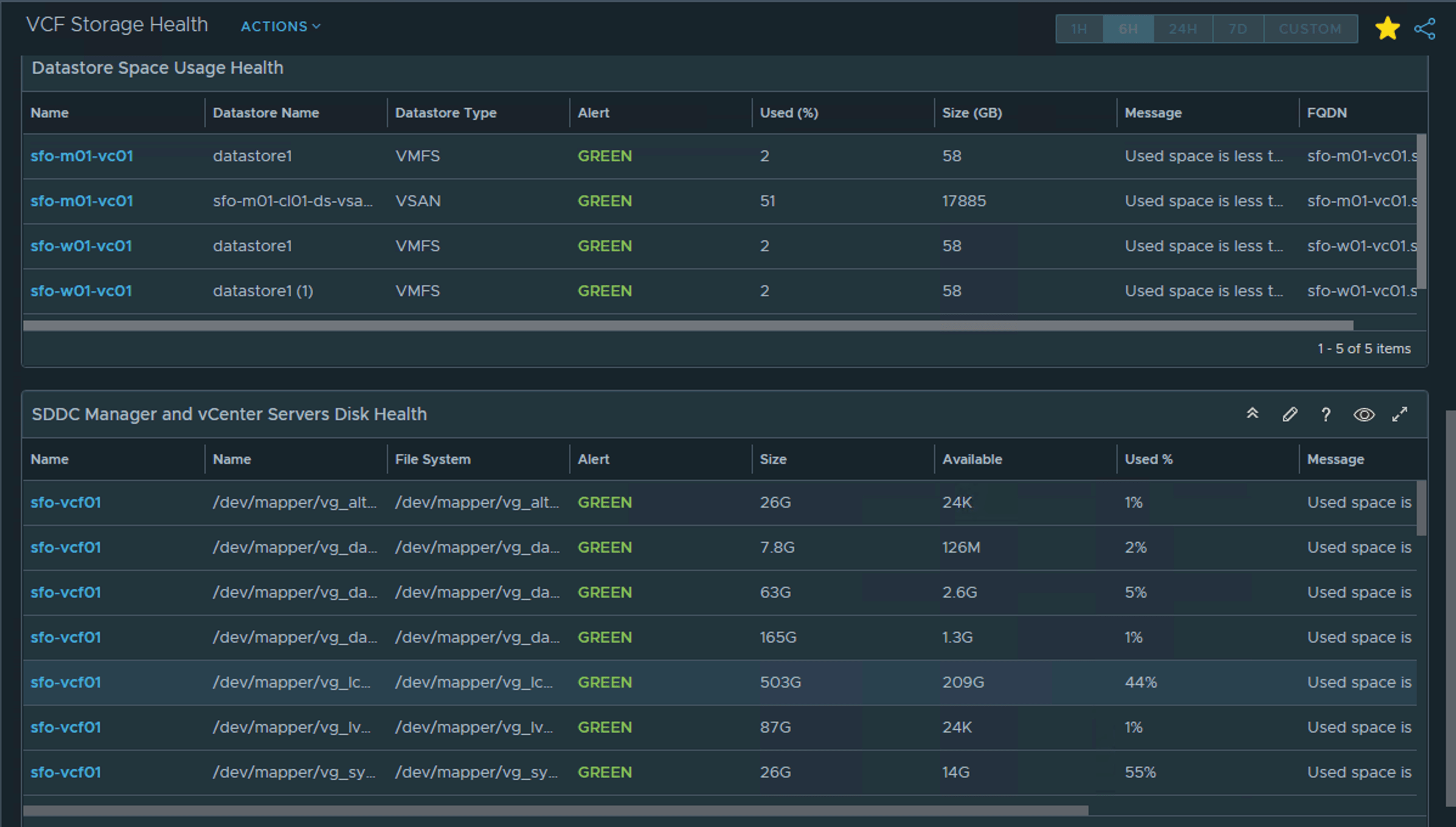
Task: Open the ACTIONS dropdown menu
Action: (x=280, y=26)
